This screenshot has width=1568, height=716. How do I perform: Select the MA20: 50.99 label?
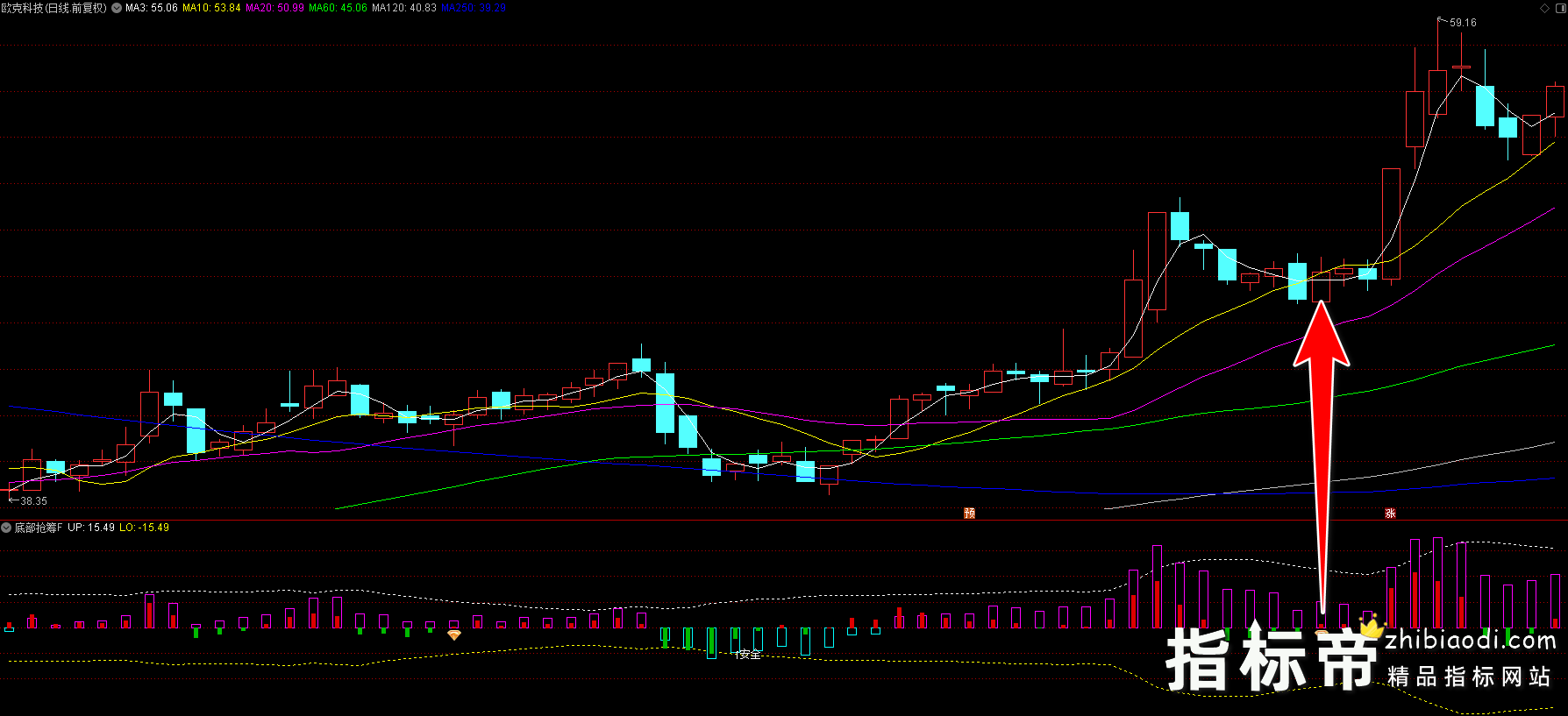click(x=274, y=8)
